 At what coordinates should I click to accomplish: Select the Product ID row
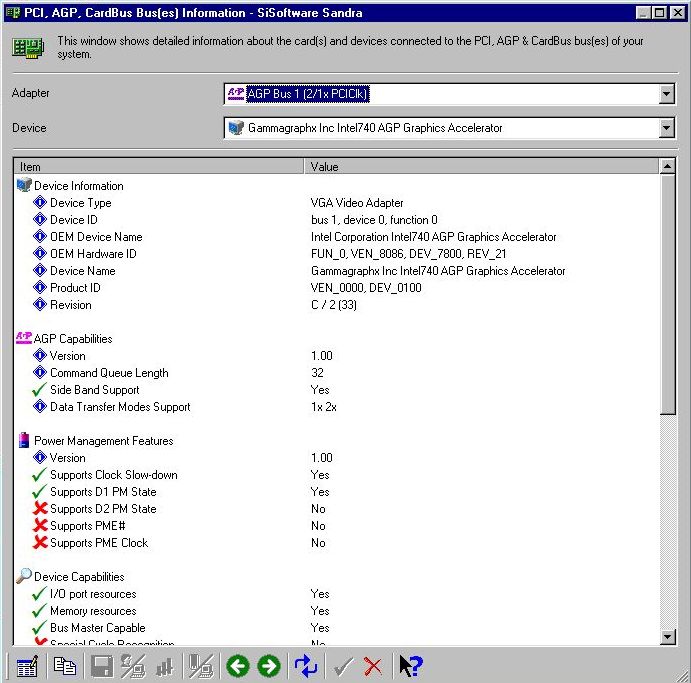[337, 288]
